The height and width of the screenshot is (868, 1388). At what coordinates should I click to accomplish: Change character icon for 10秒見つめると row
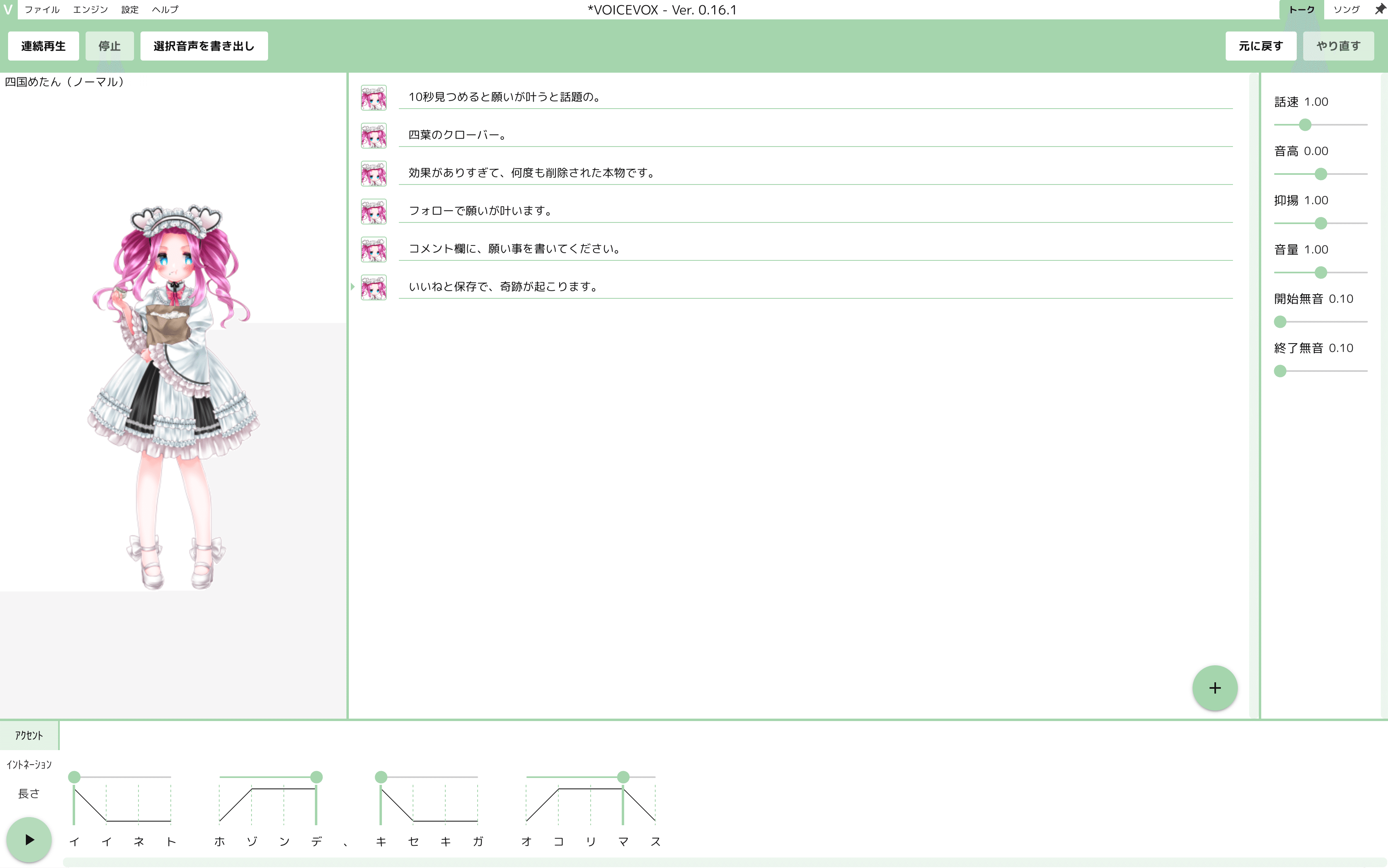click(x=374, y=98)
